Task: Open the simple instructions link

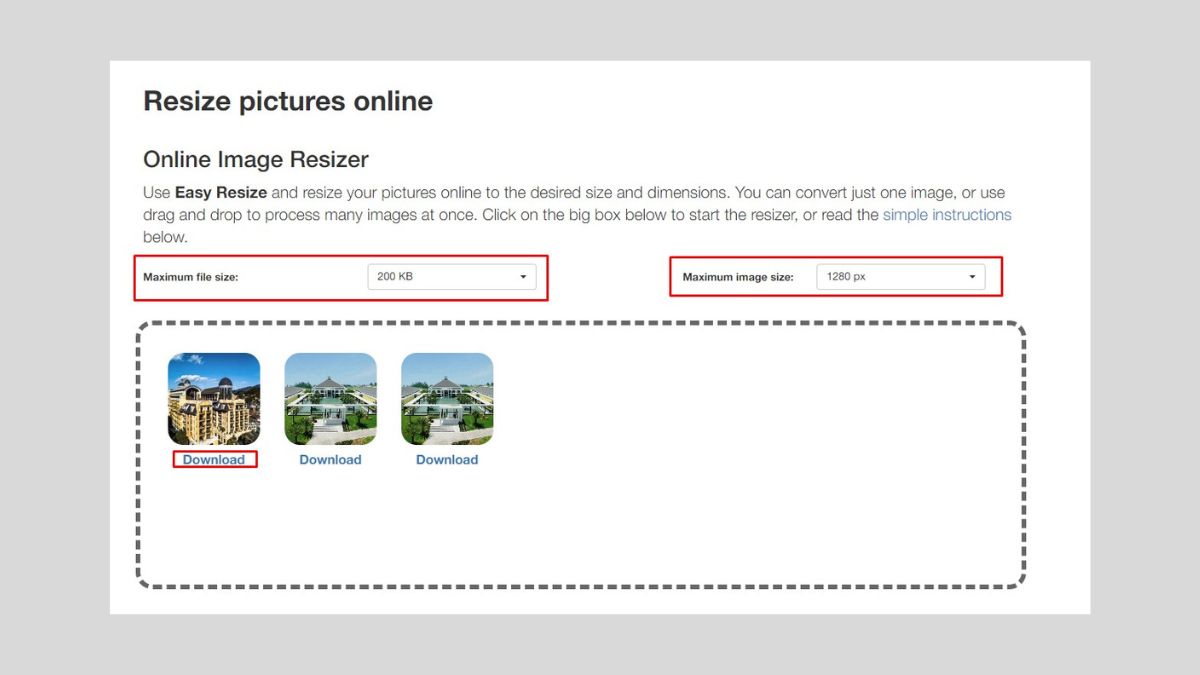Action: coord(946,215)
